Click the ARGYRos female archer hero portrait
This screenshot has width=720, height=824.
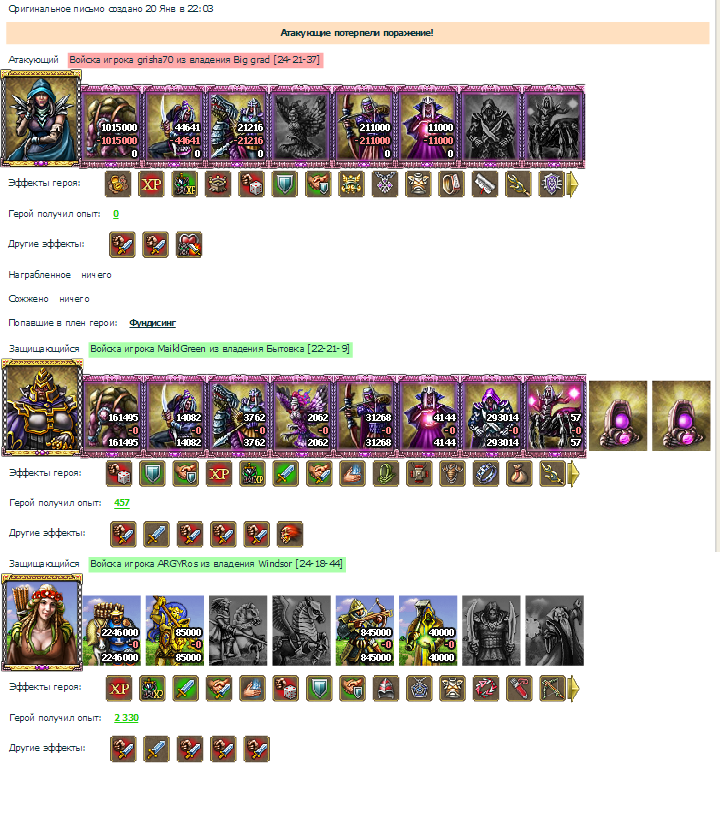pos(42,622)
